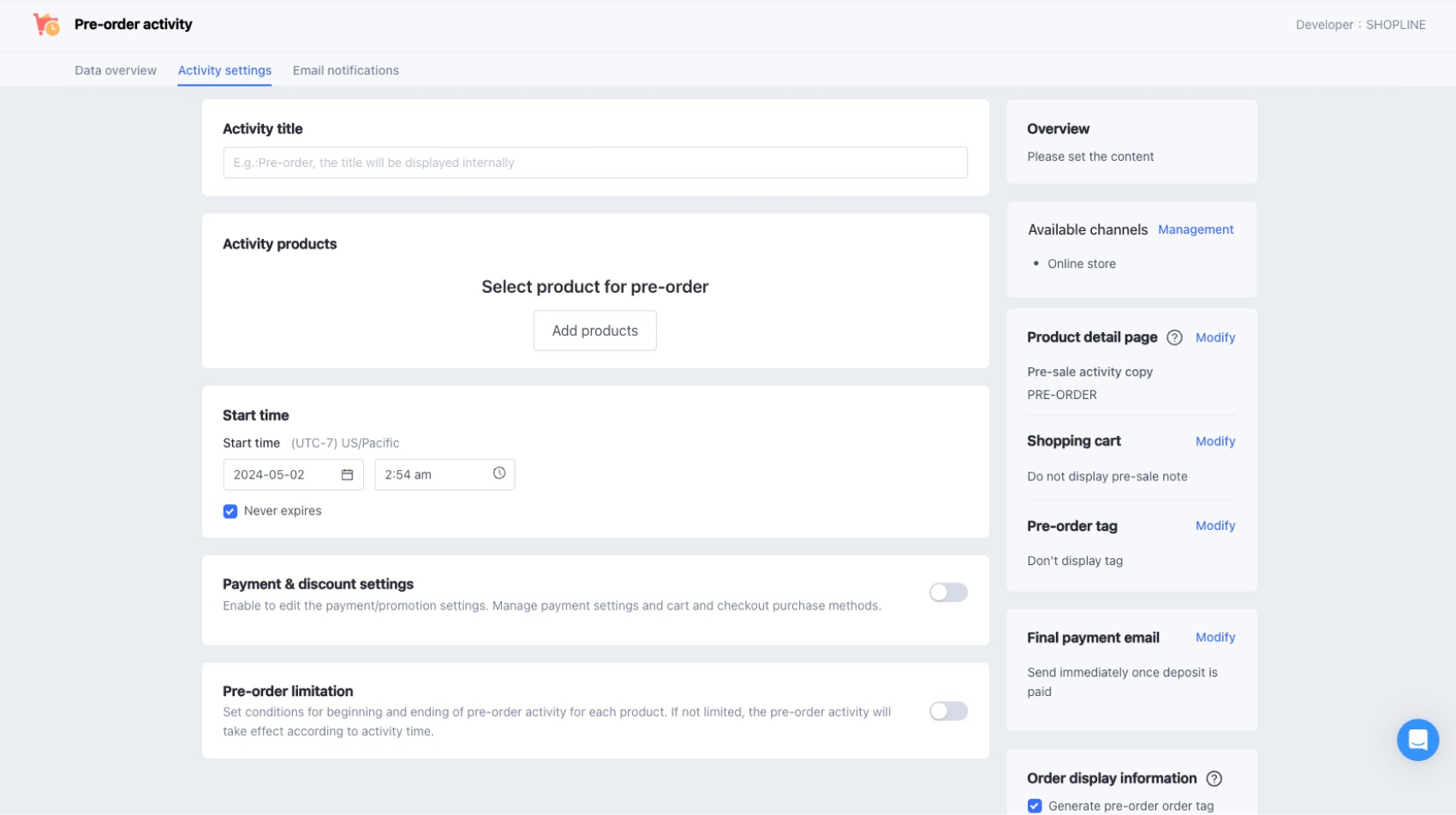This screenshot has width=1456, height=815.
Task: Open the start date picker field
Action: tap(284, 475)
